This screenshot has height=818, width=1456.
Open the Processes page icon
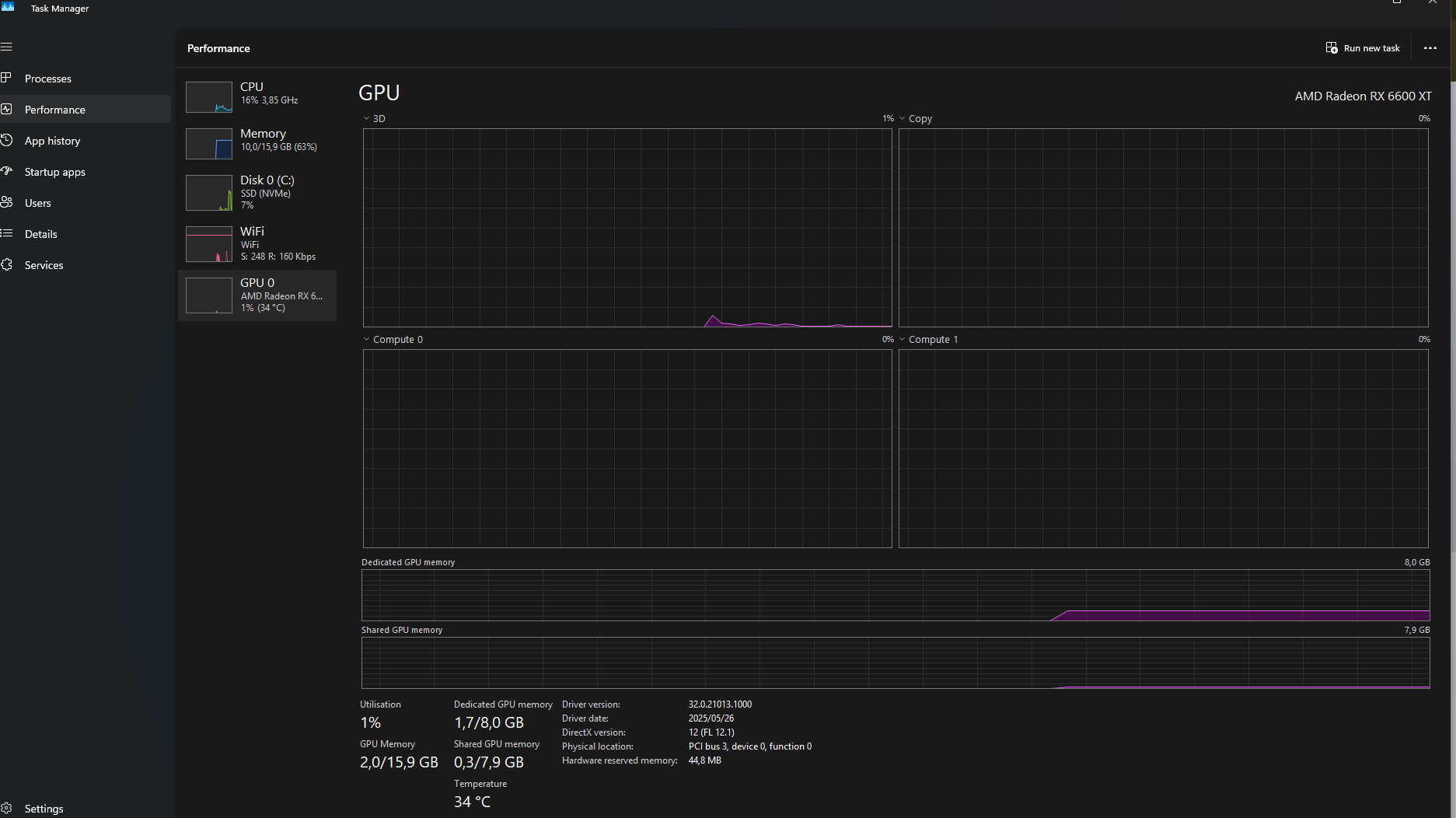(7, 78)
